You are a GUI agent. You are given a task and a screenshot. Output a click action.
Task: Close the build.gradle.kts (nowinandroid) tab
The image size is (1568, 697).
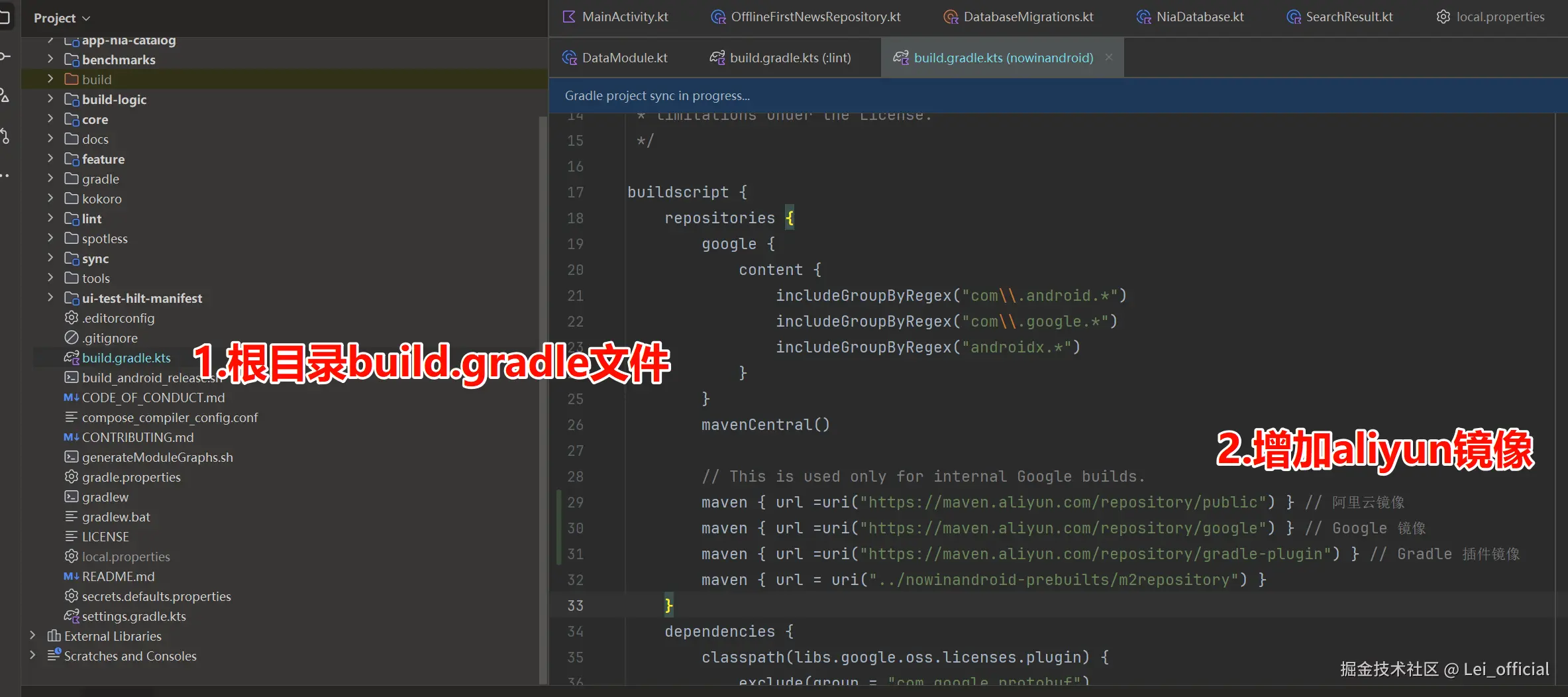point(1109,57)
